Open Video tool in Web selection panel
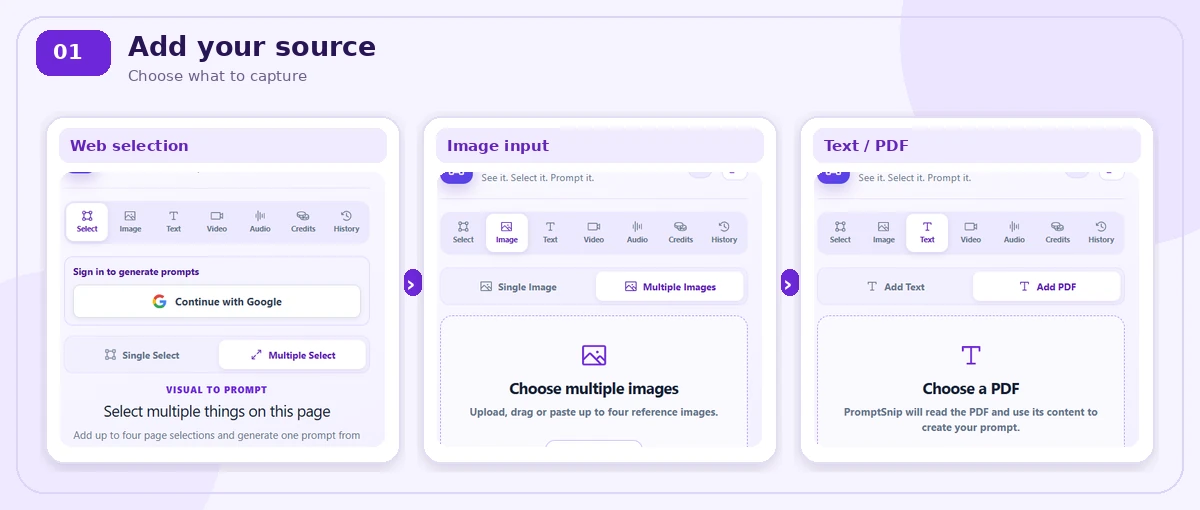 pos(217,221)
